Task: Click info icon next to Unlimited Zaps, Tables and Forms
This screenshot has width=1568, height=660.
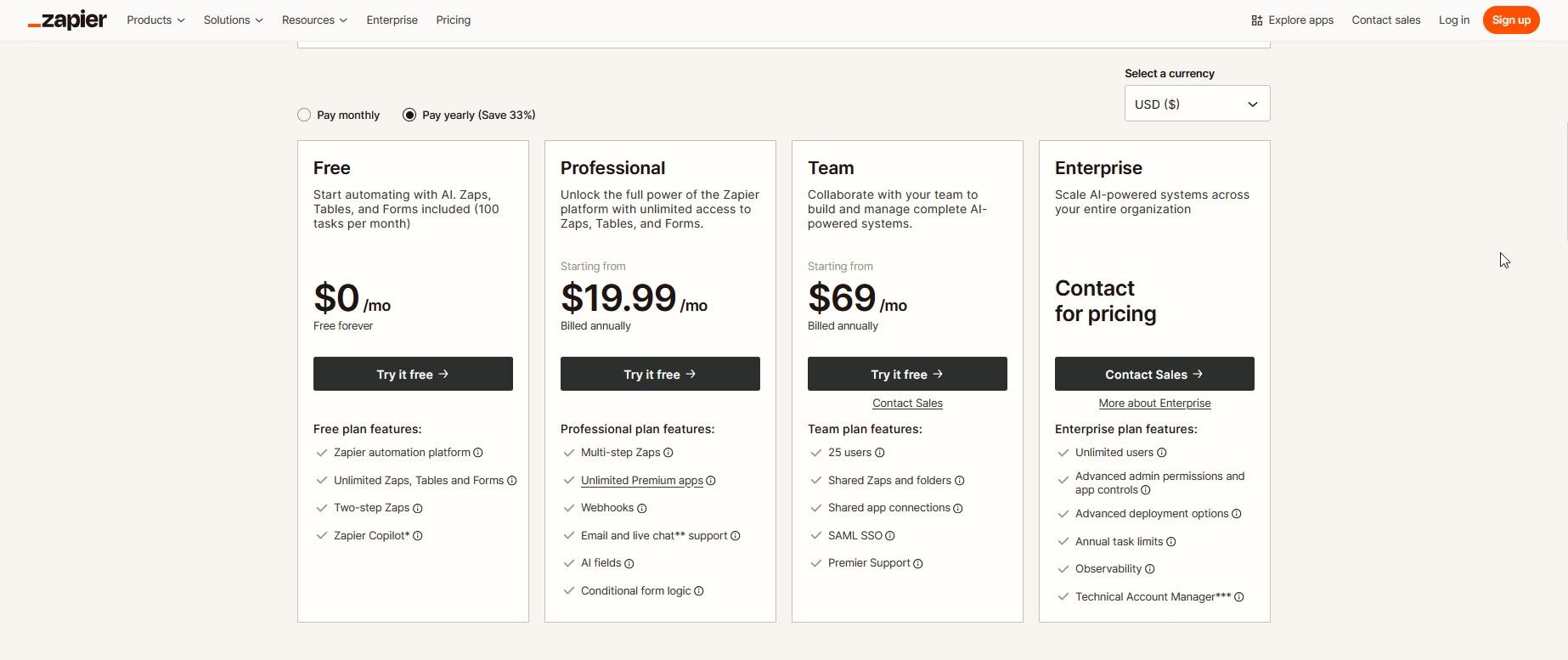Action: click(x=512, y=481)
